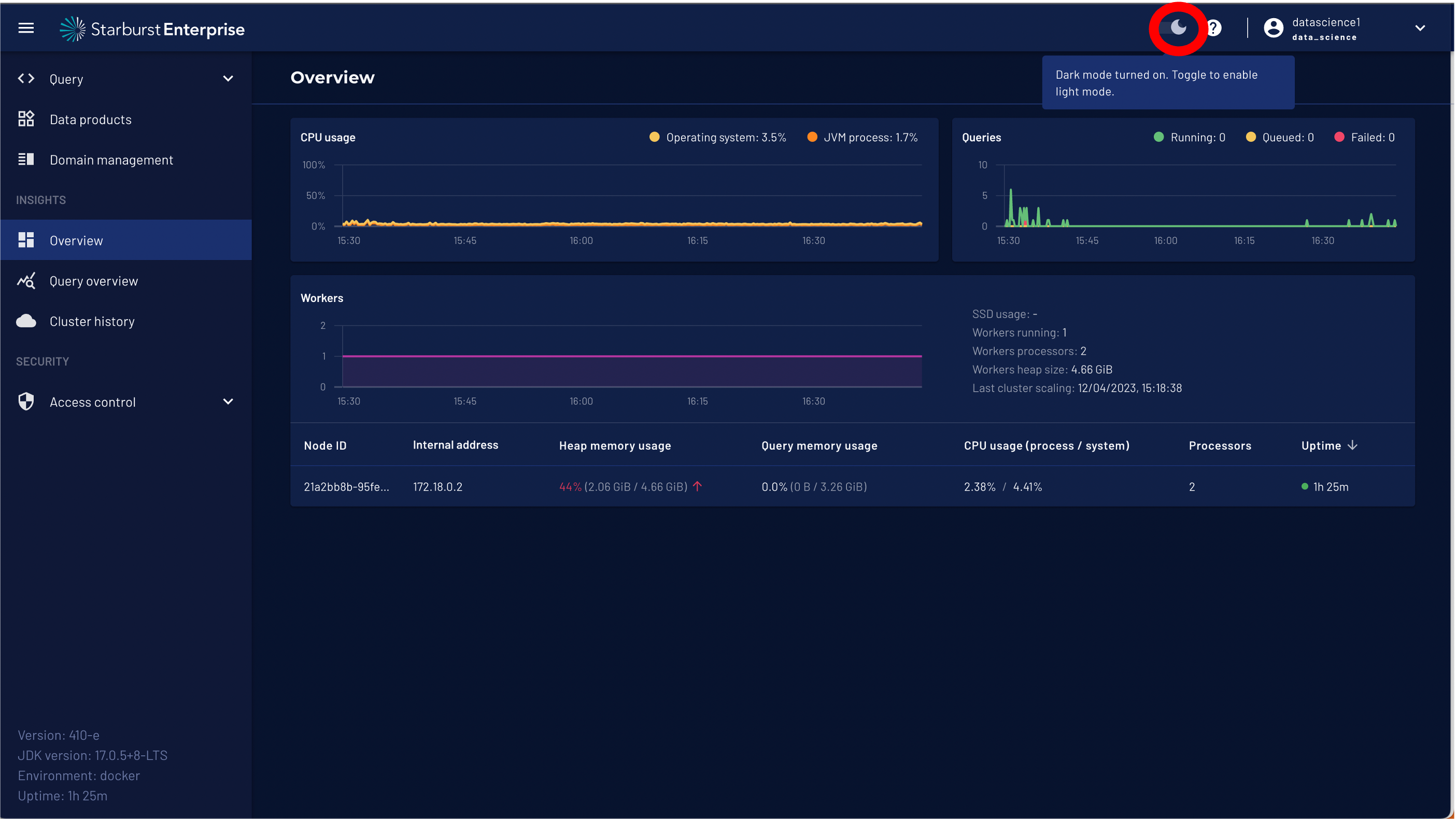Screen dimensions: 1456x819
Task: Expand the Access control chevron
Action: point(228,401)
